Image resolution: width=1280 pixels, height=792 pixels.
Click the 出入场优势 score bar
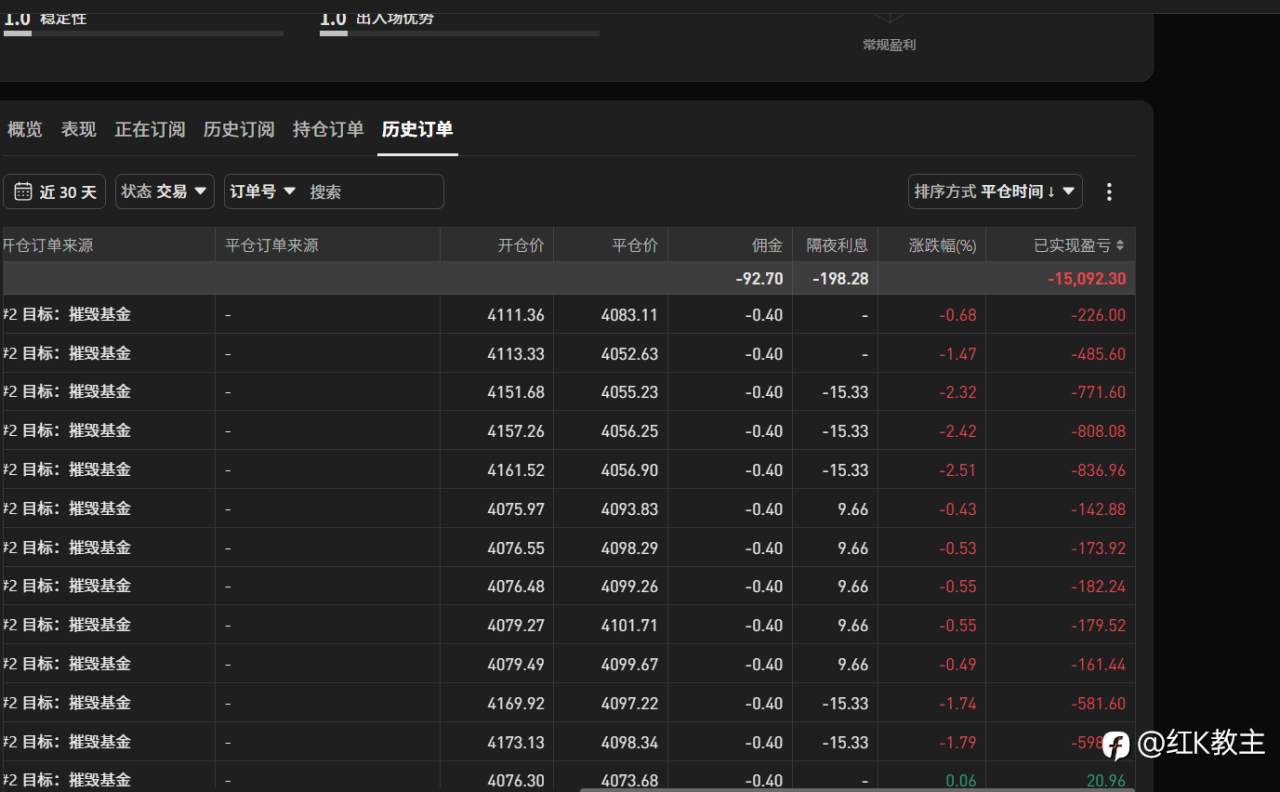coord(460,33)
